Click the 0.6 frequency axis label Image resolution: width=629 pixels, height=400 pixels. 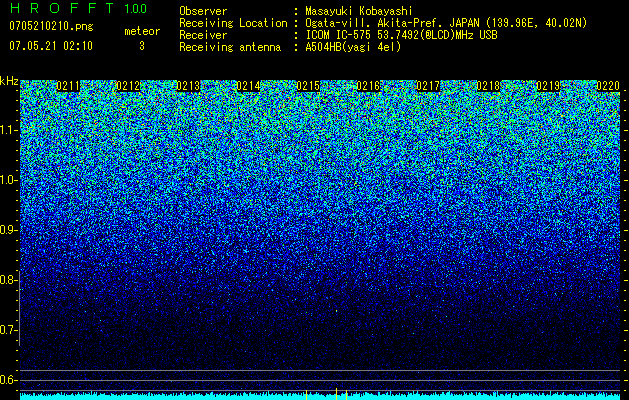pyautogui.click(x=7, y=380)
